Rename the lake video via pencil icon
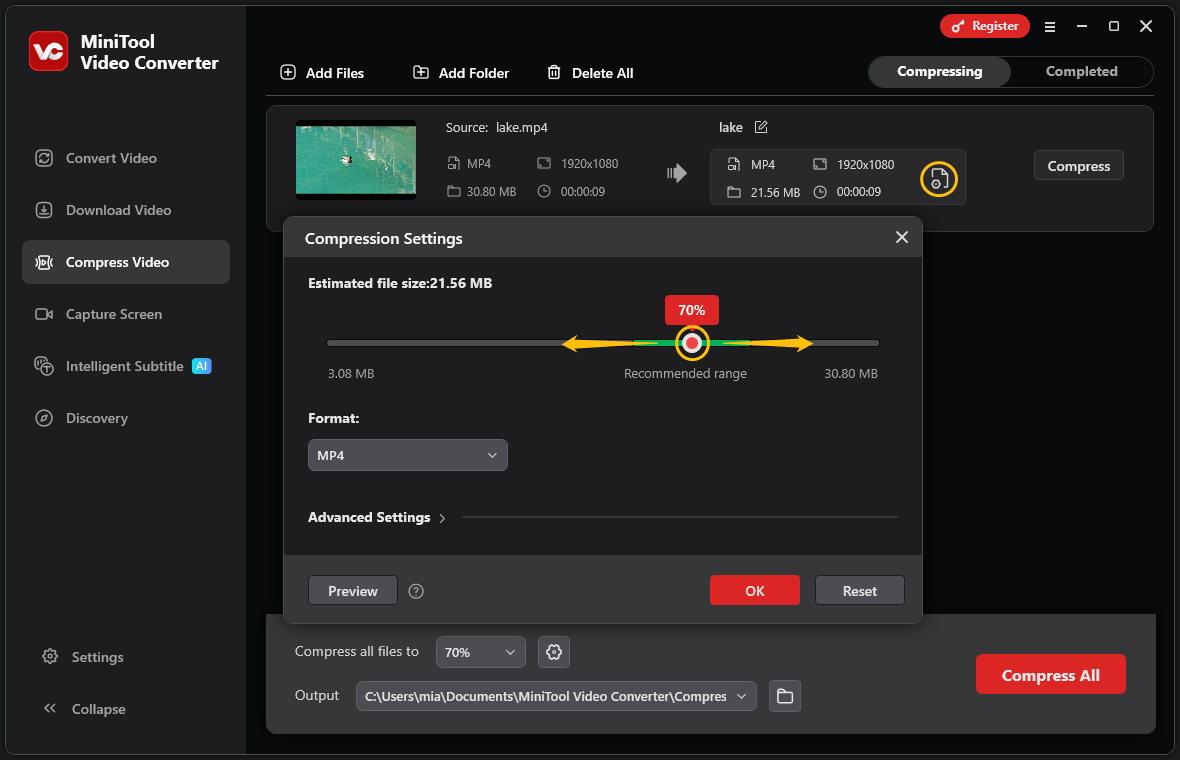The image size is (1180, 760). [x=761, y=127]
